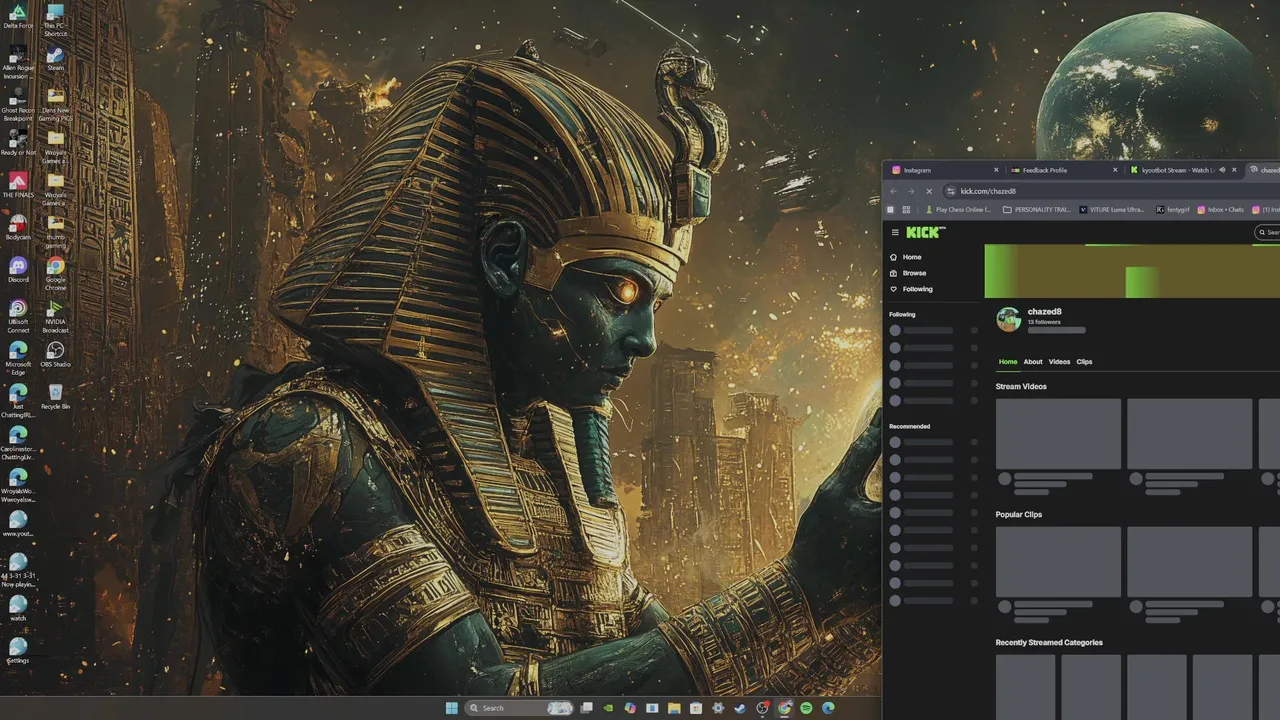Open the Wroyals Games folder below Dans New Gaming PICS

tap(55, 147)
